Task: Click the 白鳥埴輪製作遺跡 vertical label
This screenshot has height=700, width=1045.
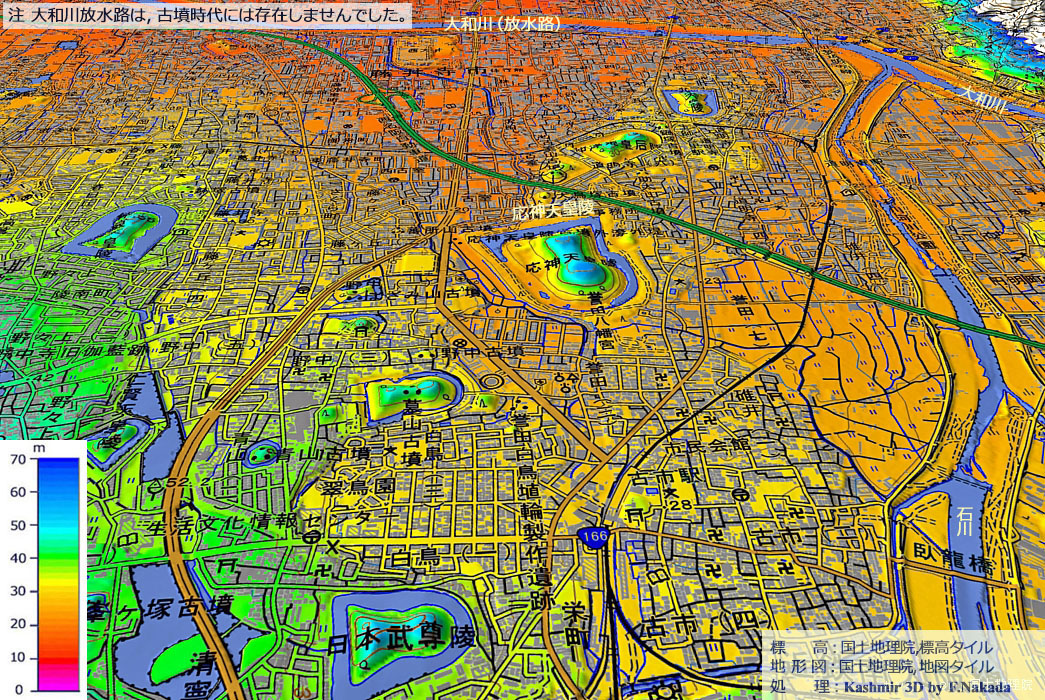Action: tap(532, 528)
